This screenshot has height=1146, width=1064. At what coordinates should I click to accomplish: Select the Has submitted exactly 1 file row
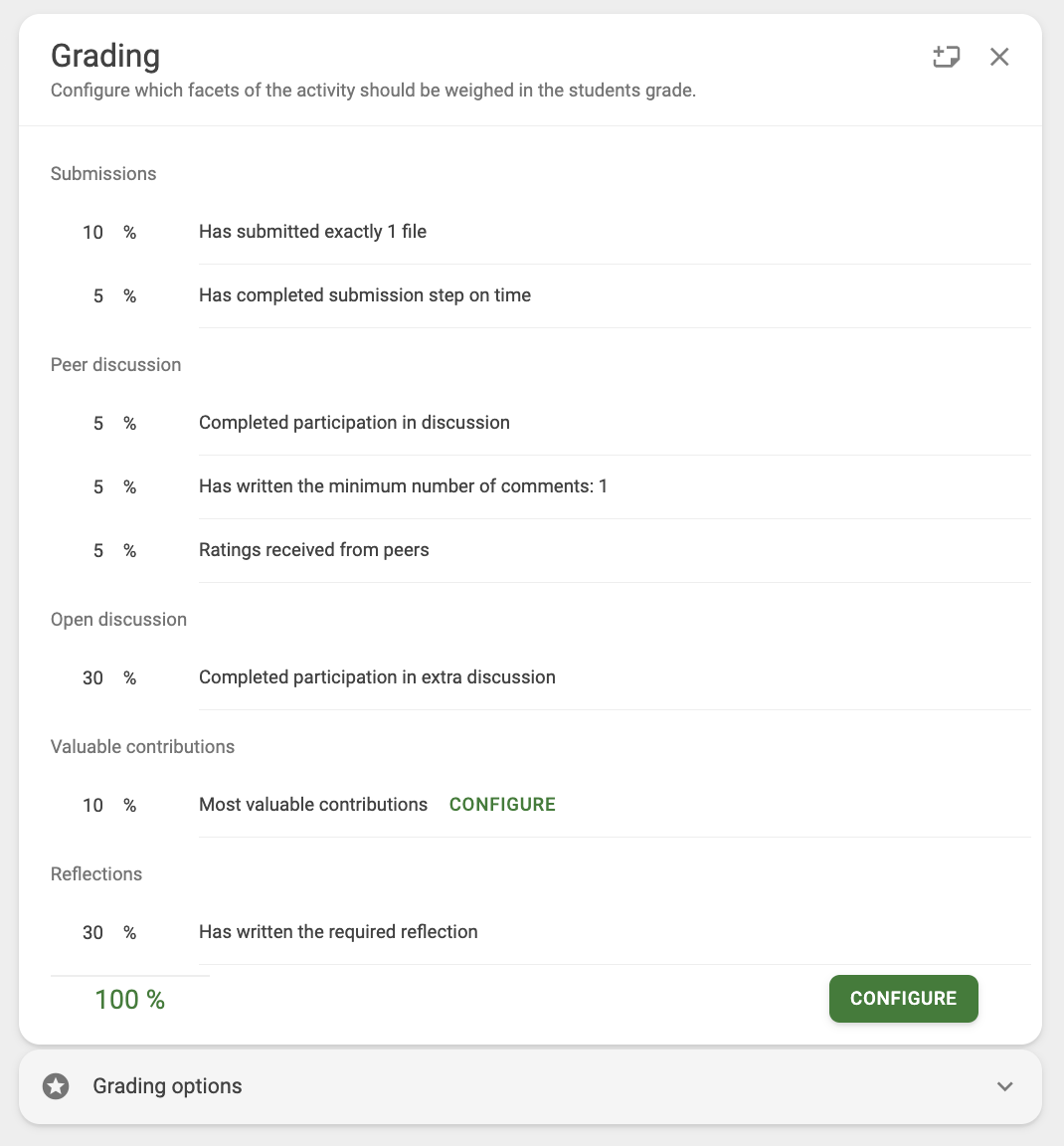point(541,232)
